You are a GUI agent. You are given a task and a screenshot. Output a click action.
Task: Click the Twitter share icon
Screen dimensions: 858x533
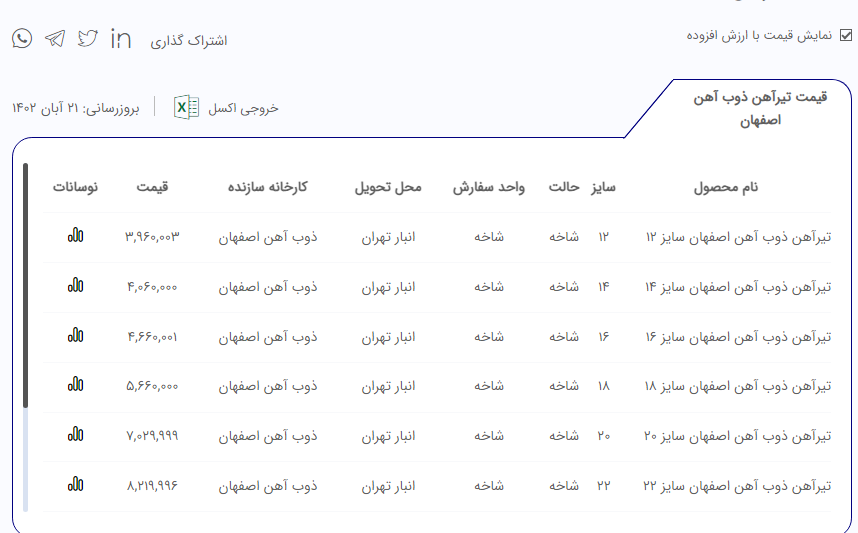point(88,39)
